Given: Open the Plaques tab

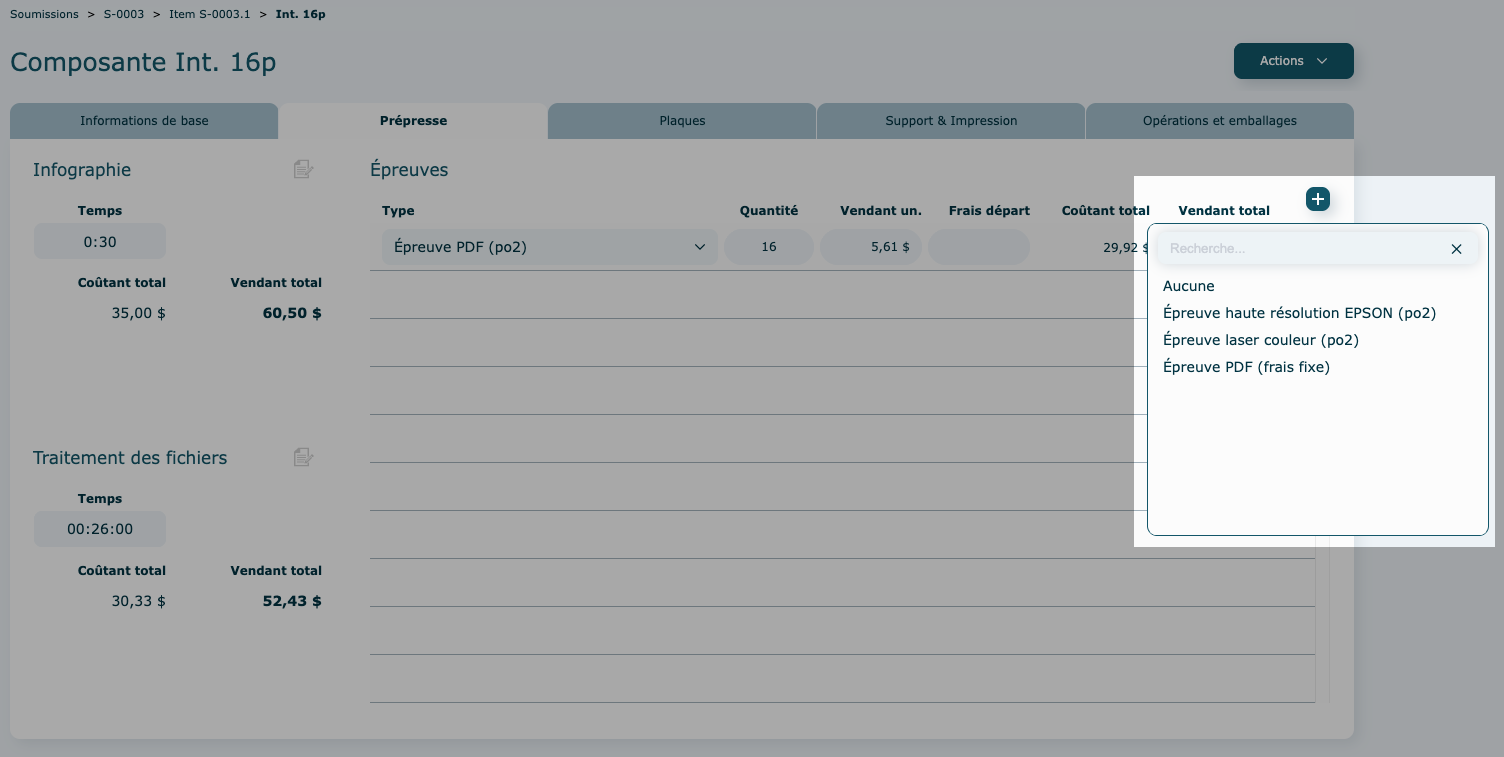Looking at the screenshot, I should point(682,121).
